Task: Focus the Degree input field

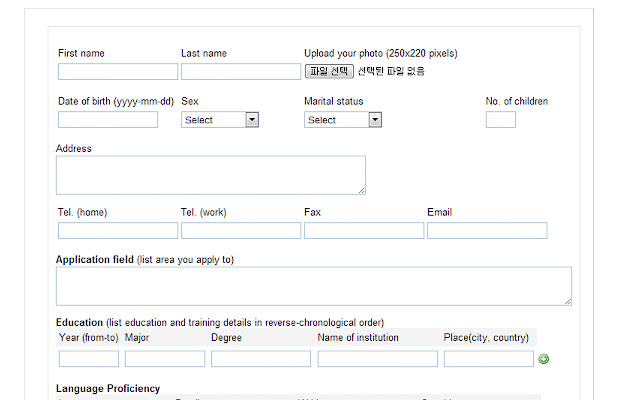Action: (x=260, y=359)
